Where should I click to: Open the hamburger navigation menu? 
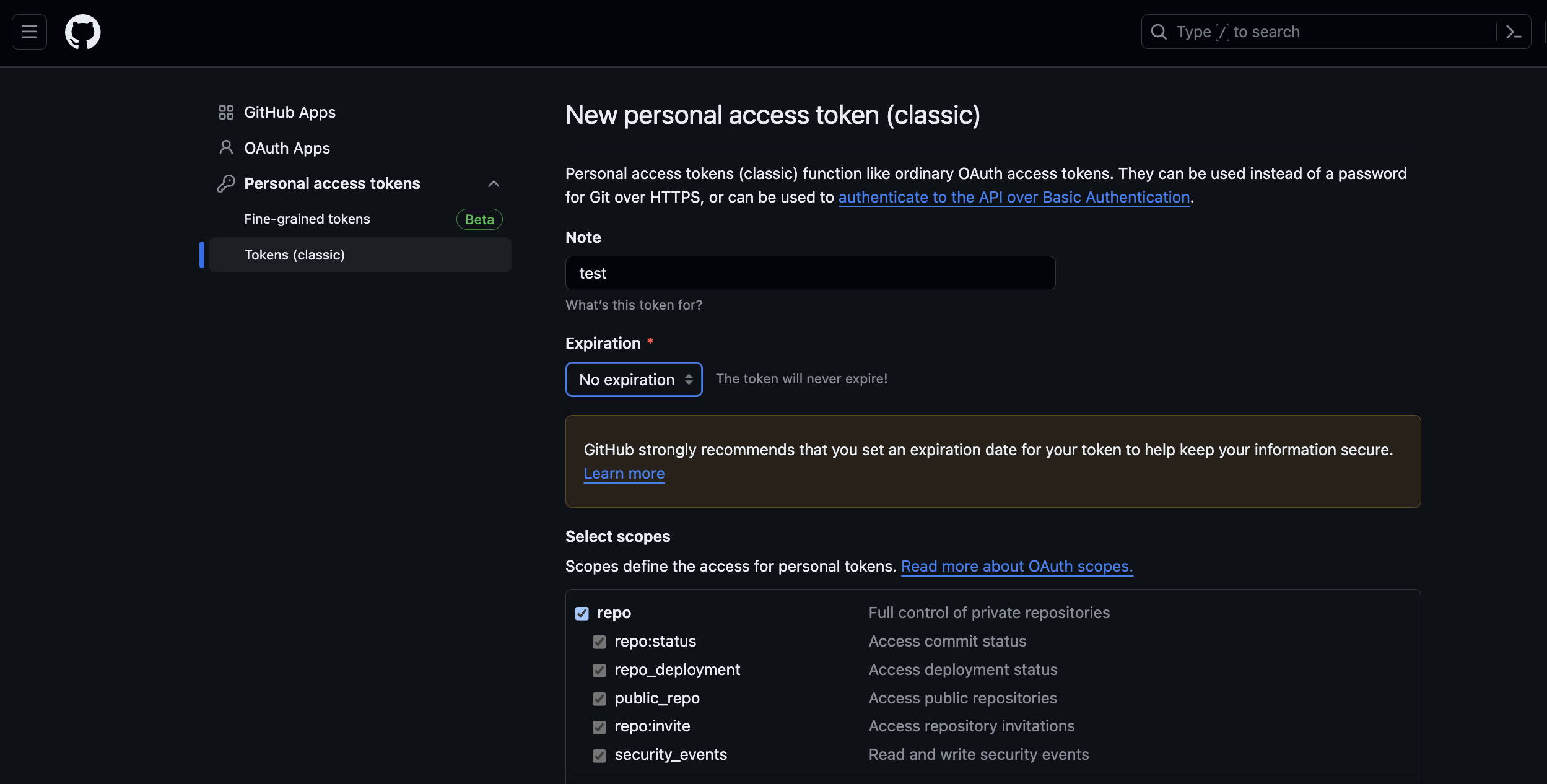pyautogui.click(x=29, y=32)
